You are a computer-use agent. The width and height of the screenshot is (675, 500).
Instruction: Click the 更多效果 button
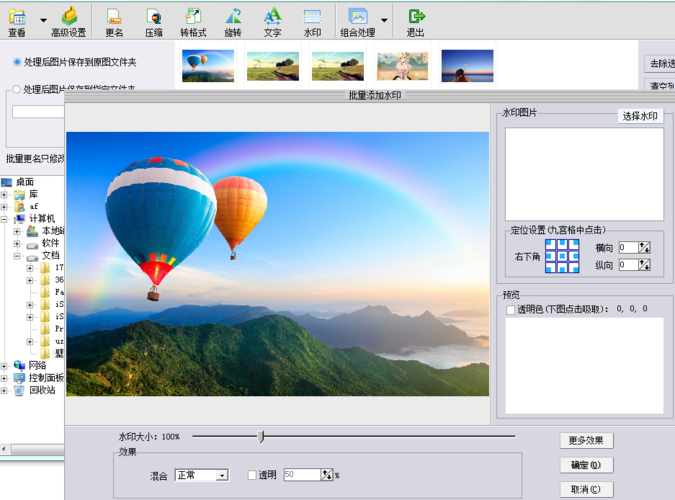(586, 440)
